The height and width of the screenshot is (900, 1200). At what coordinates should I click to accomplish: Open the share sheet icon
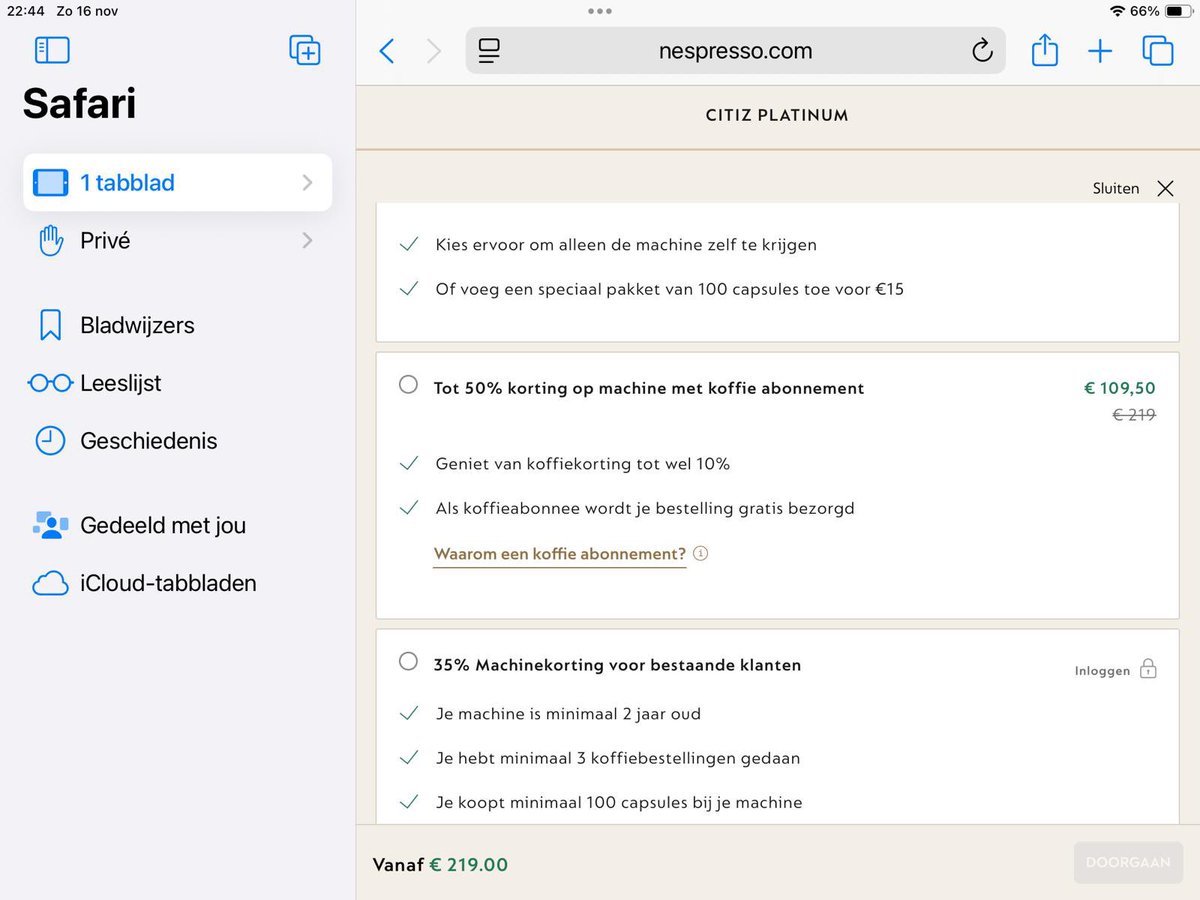[1044, 50]
